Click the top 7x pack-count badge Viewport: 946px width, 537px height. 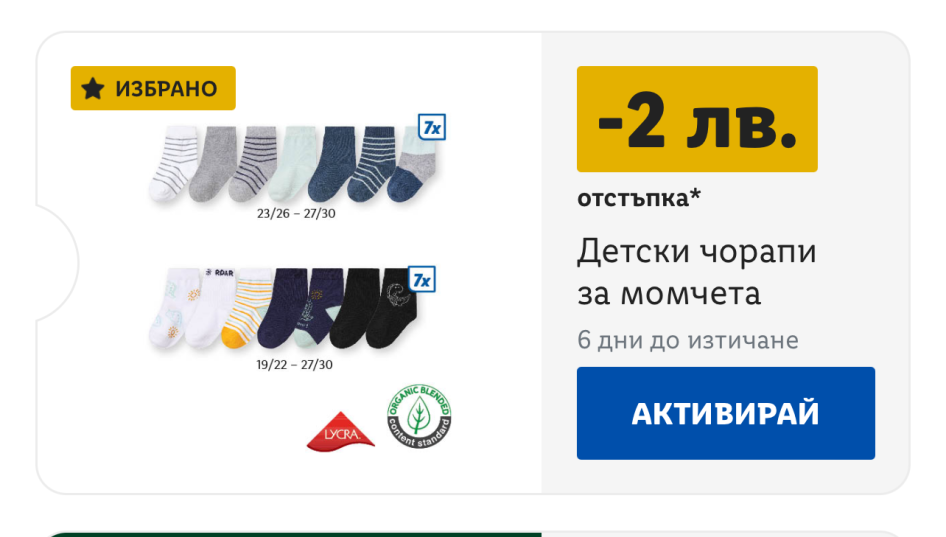(x=432, y=127)
